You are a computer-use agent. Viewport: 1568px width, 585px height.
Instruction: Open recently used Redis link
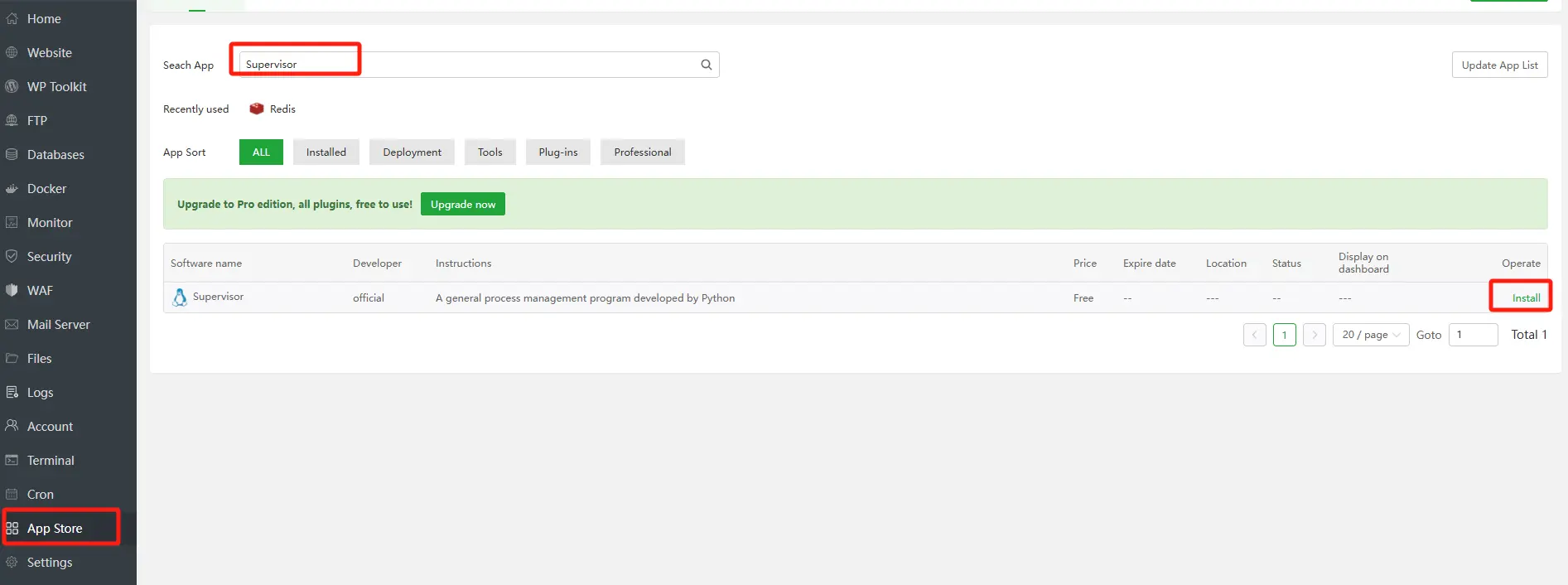tap(282, 109)
